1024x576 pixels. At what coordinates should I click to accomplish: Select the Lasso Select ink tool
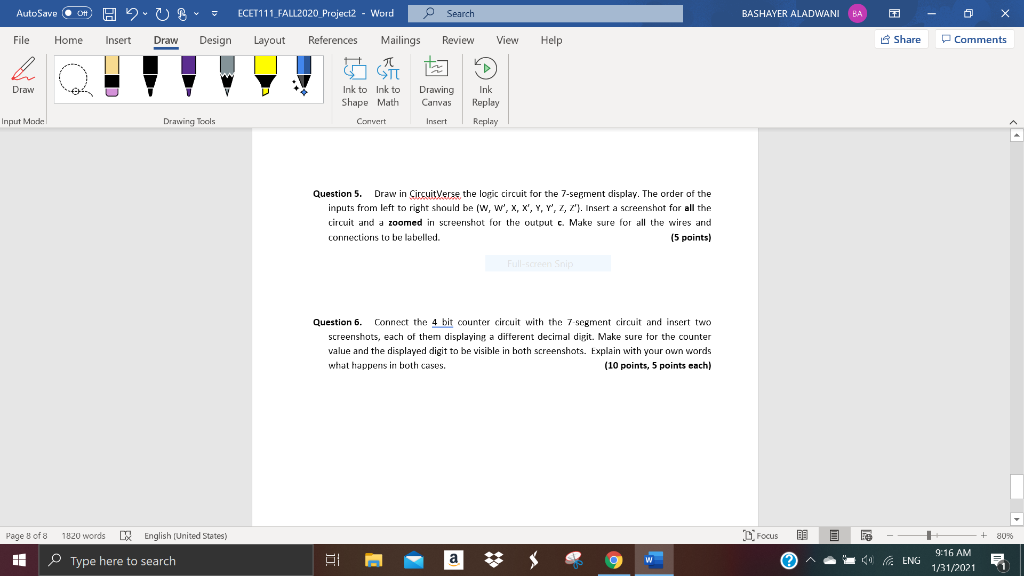(x=75, y=80)
